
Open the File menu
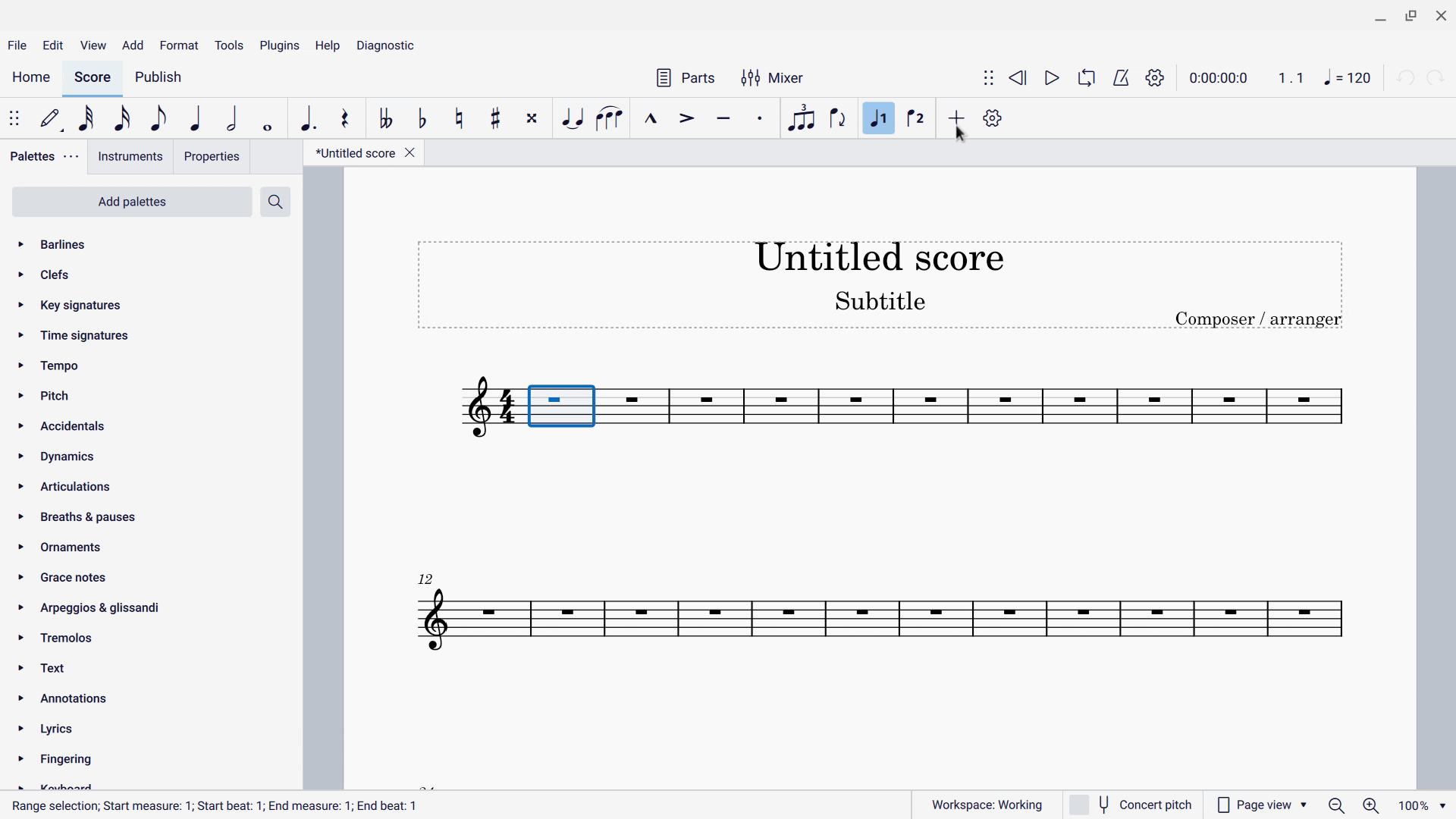[x=17, y=45]
